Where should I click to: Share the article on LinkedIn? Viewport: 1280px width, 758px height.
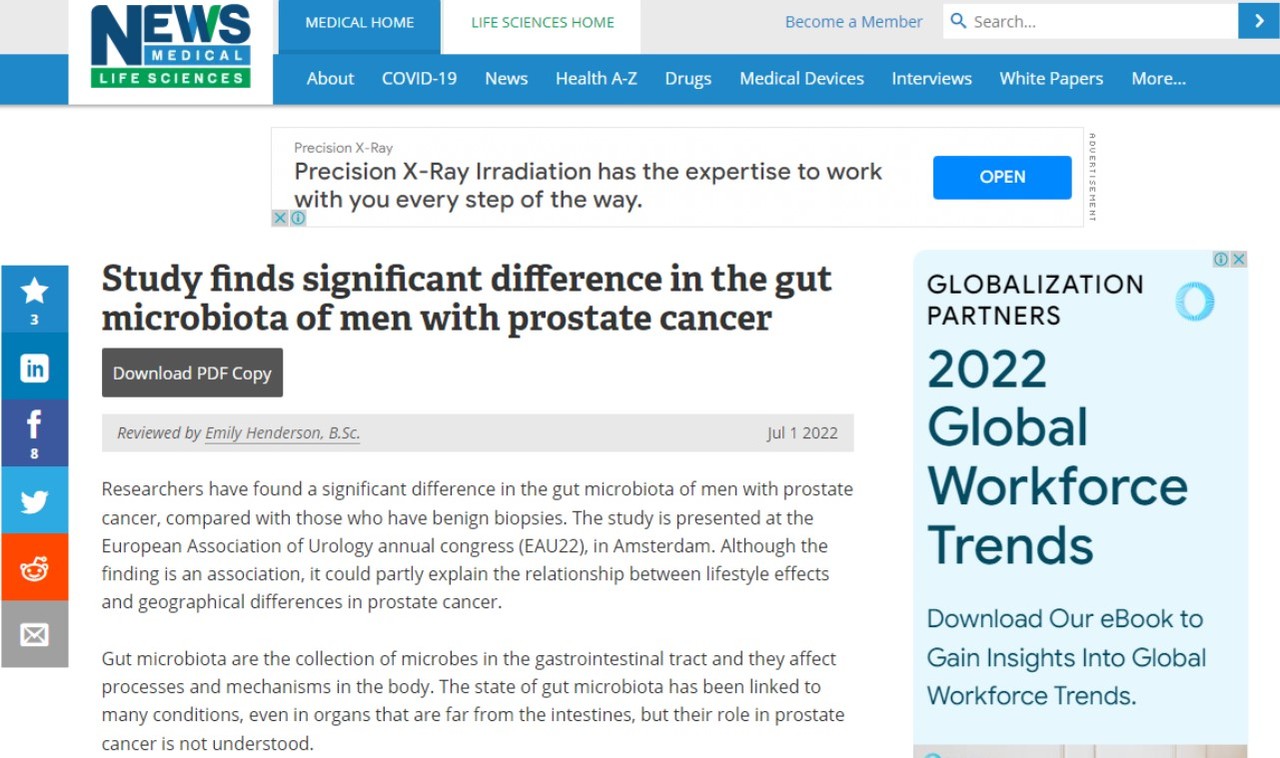(x=35, y=367)
